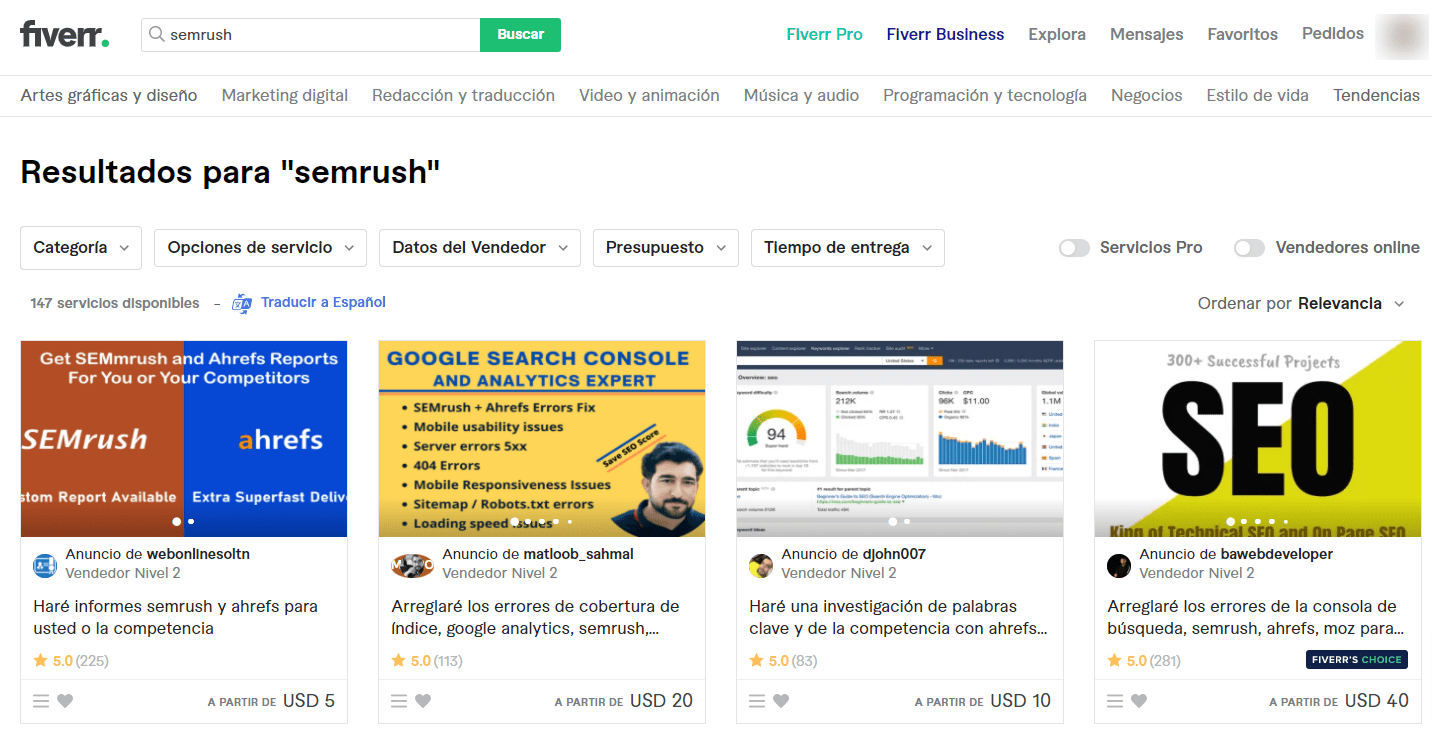Click seller name webonlinesoltn
Viewport: 1432px width, 741px height.
tap(198, 554)
